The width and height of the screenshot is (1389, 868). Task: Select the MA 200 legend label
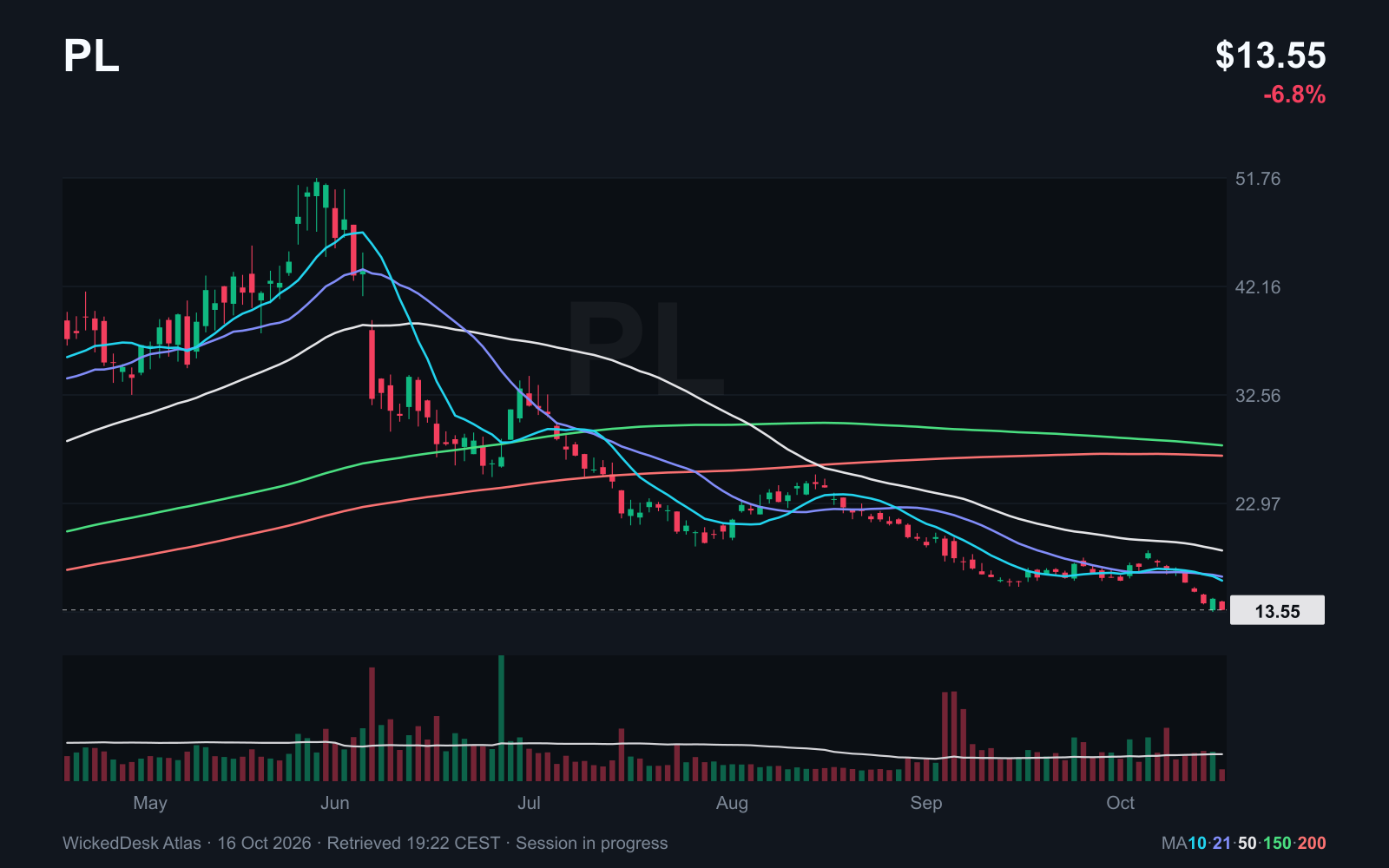[1312, 843]
